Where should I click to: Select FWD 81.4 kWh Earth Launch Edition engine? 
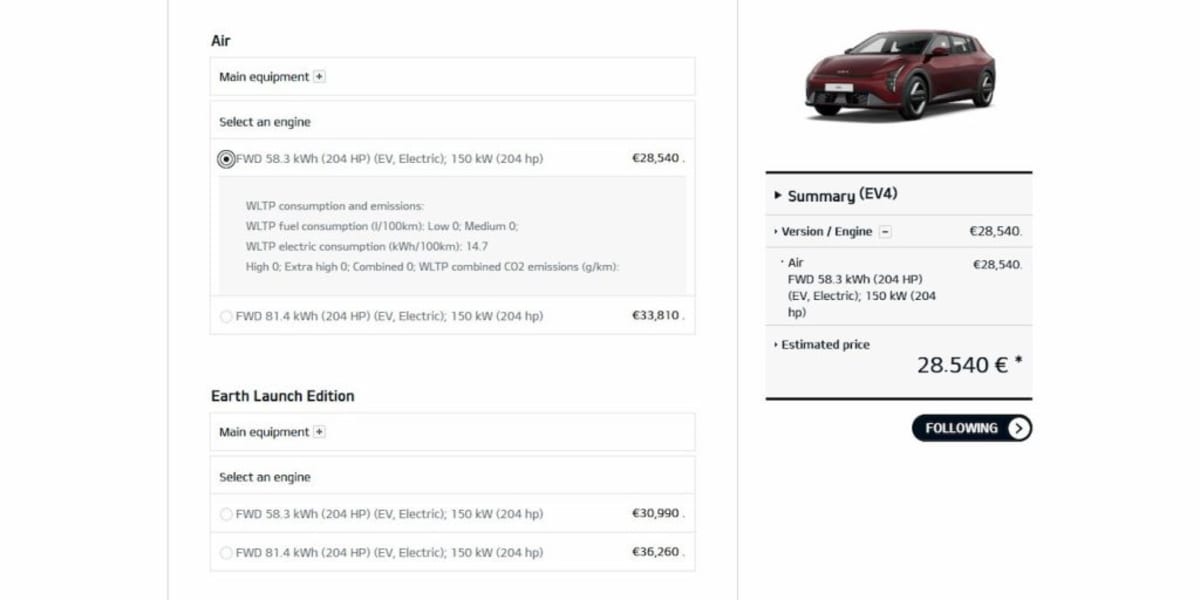226,552
